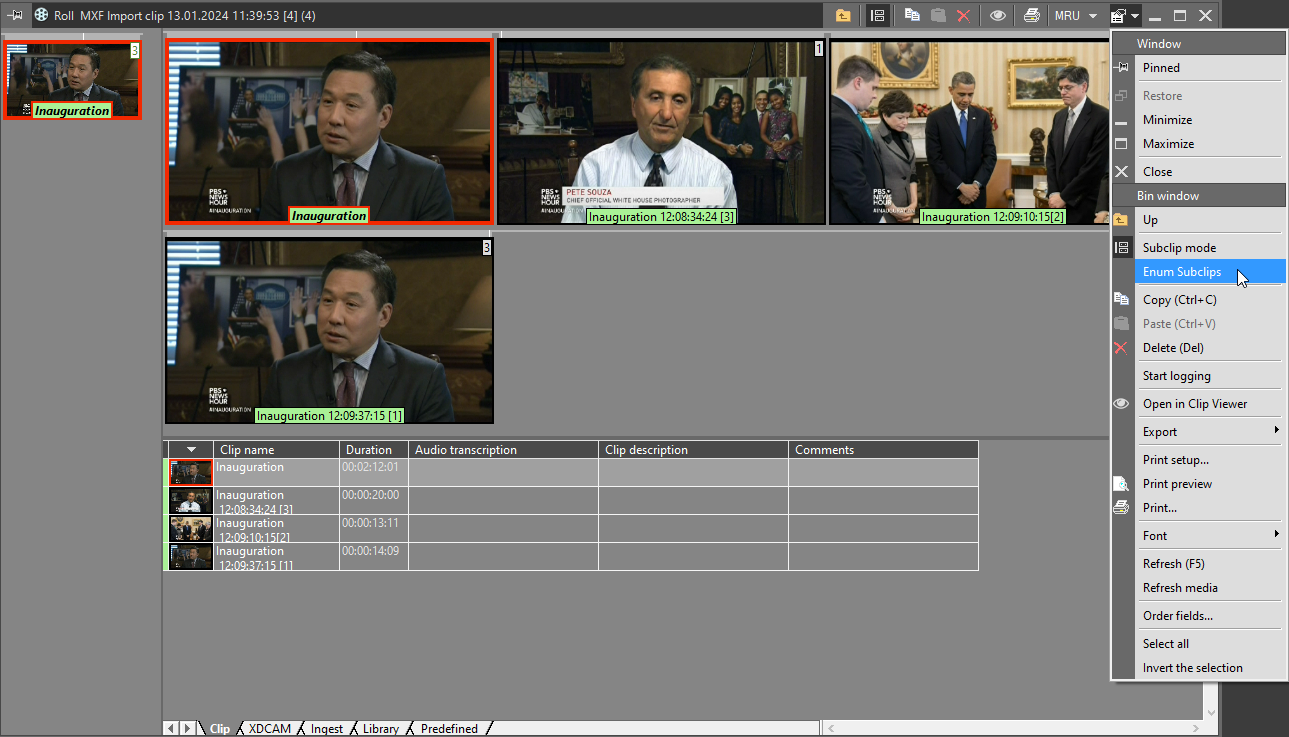
Task: Click the film reel icon in the title bar
Action: coord(41,15)
